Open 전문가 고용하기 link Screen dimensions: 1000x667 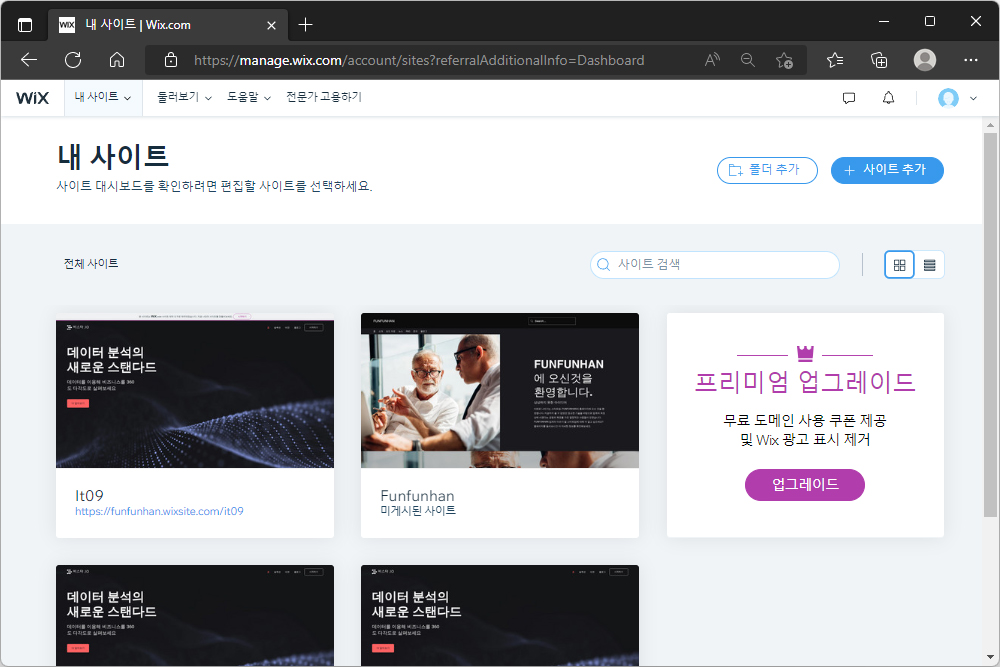[x=324, y=97]
